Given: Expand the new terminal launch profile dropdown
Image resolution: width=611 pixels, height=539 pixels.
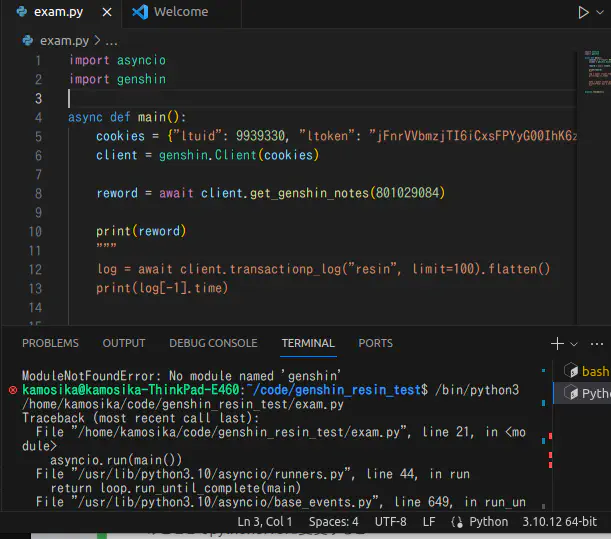Looking at the screenshot, I should coord(574,343).
